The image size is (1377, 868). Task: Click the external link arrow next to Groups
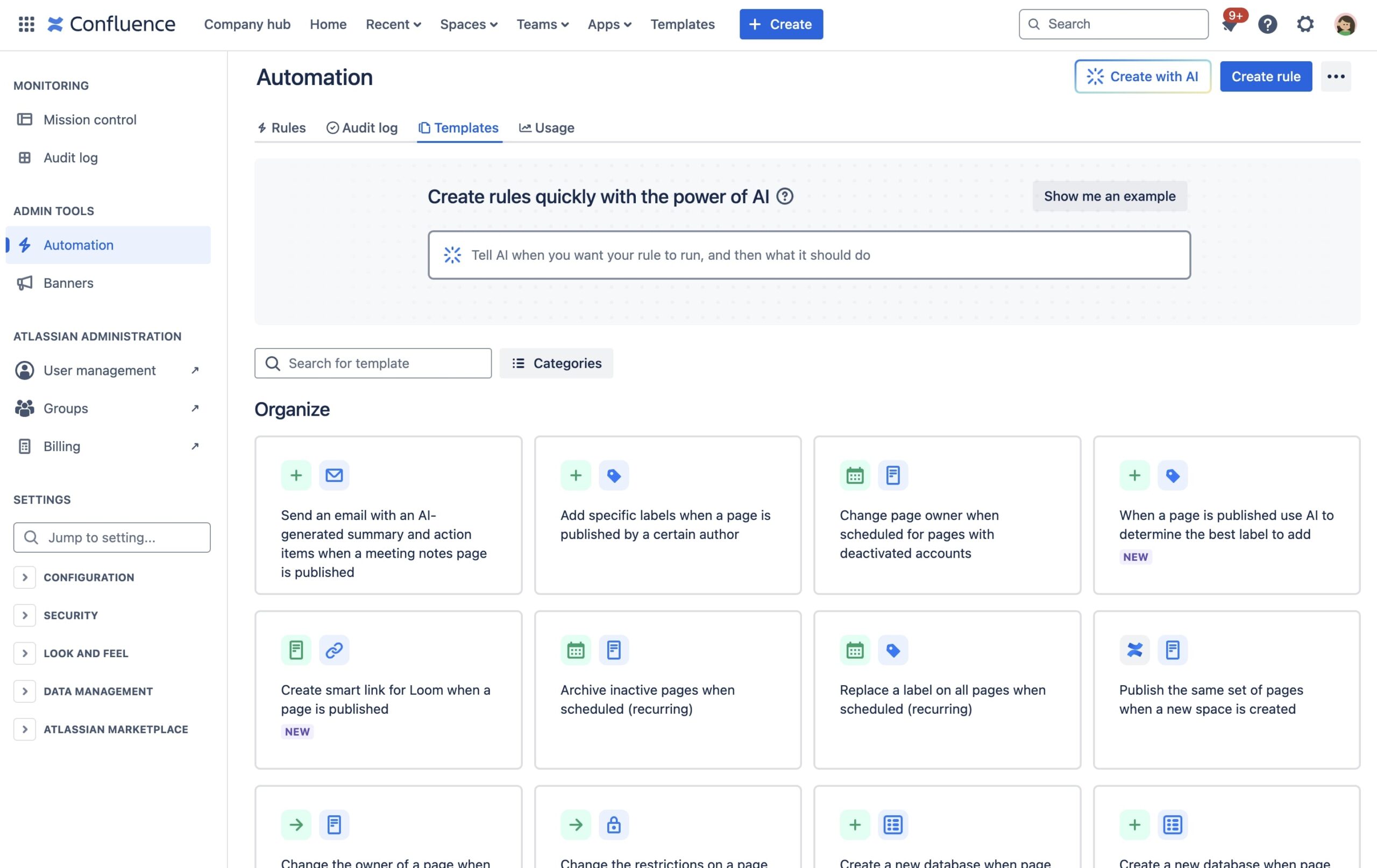(x=194, y=408)
